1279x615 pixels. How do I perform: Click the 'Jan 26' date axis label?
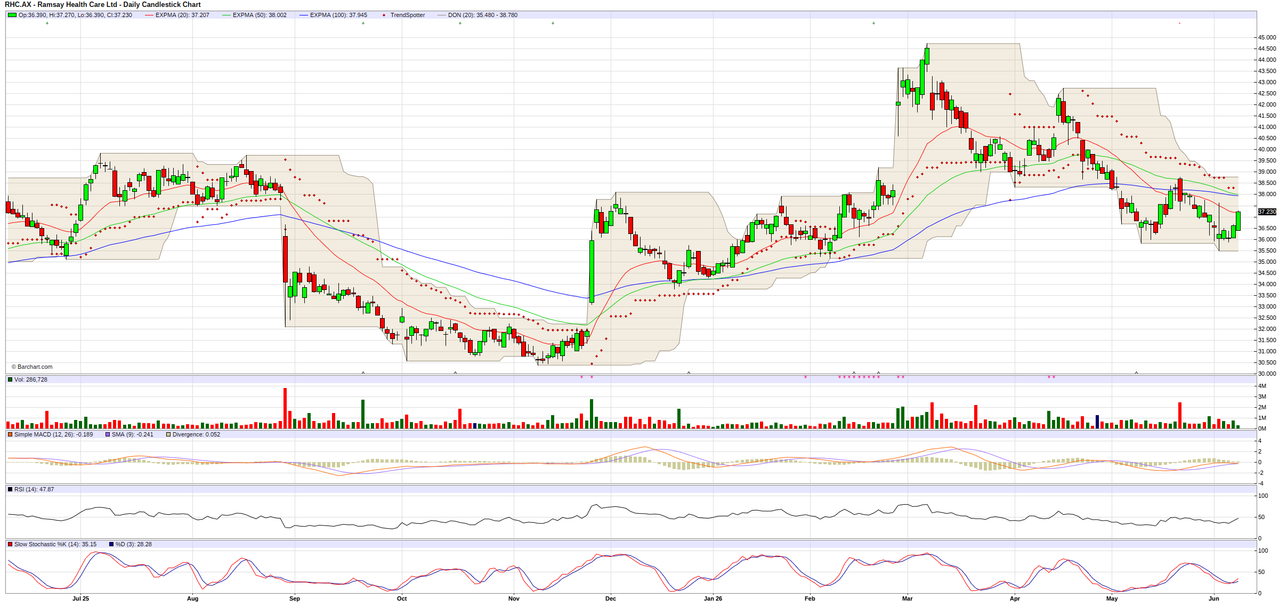[x=713, y=599]
